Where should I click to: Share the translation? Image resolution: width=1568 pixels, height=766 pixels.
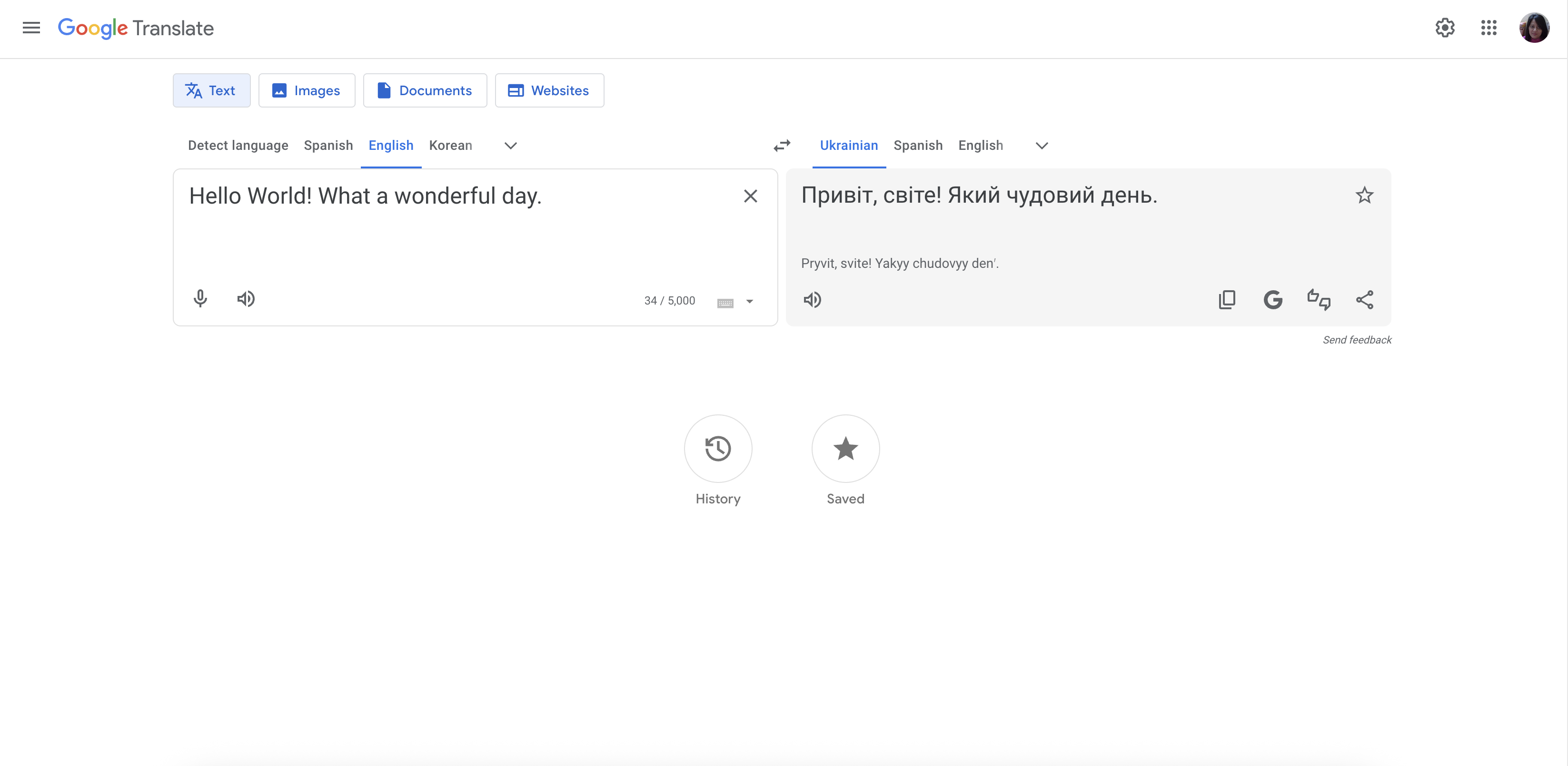(x=1365, y=299)
